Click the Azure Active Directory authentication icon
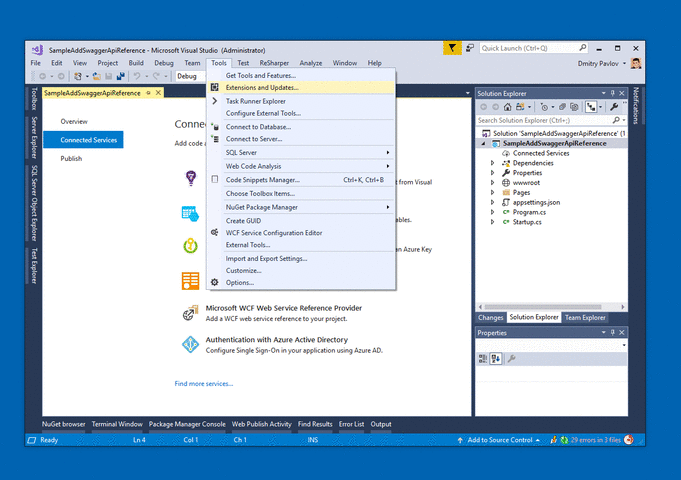681x480 pixels. [190, 344]
